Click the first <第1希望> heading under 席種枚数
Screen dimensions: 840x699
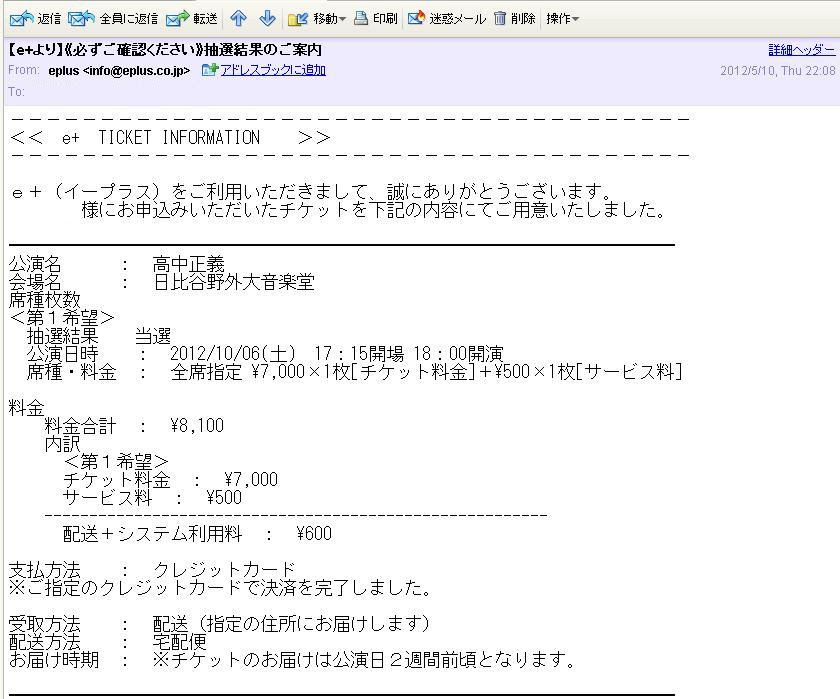click(62, 318)
